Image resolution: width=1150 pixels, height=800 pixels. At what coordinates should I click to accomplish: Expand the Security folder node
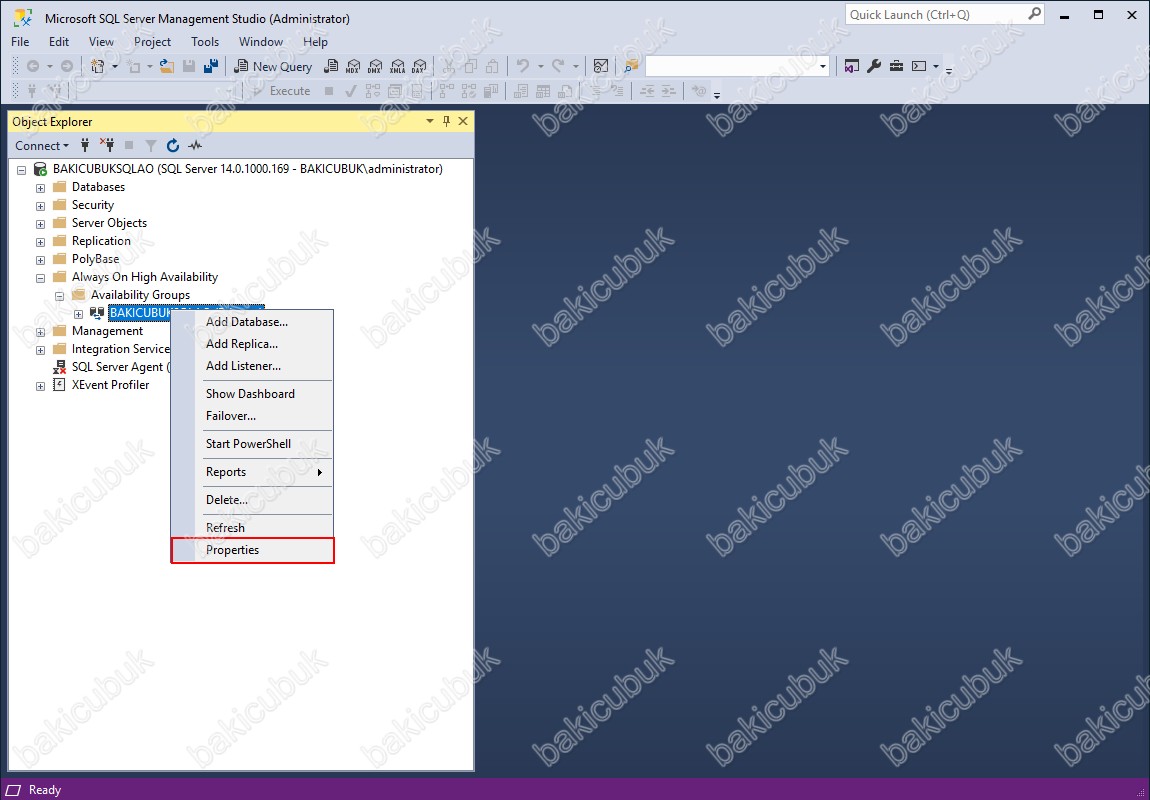(40, 206)
